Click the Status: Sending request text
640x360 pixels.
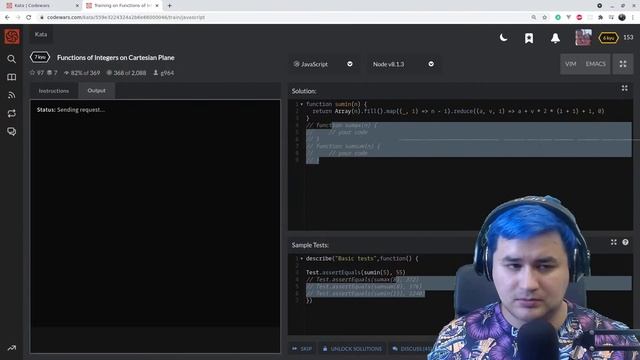pos(71,110)
